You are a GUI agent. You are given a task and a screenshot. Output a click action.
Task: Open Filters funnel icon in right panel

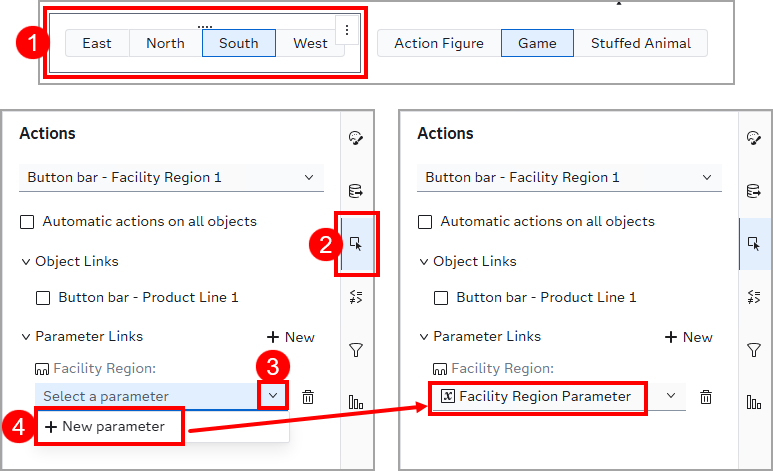point(754,350)
